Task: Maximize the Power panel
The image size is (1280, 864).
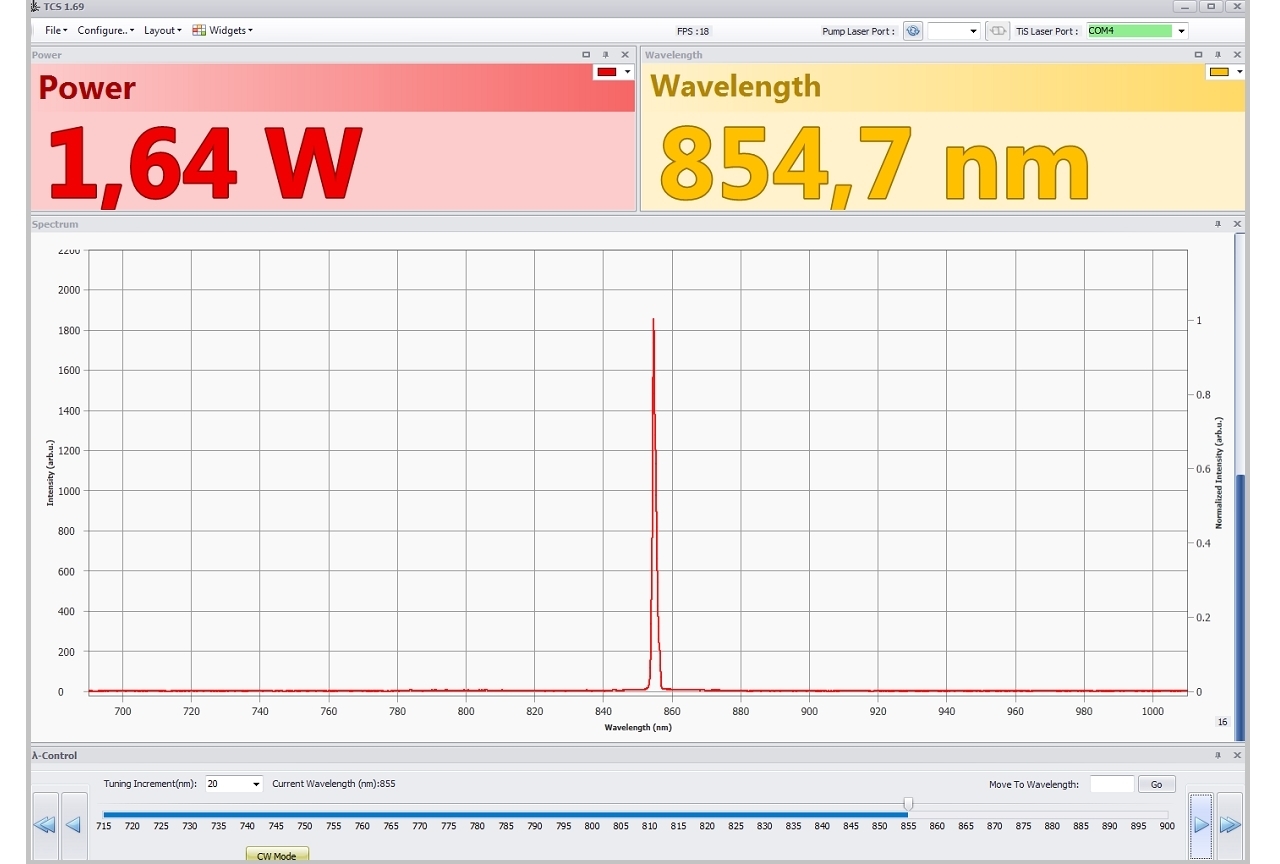Action: point(586,55)
